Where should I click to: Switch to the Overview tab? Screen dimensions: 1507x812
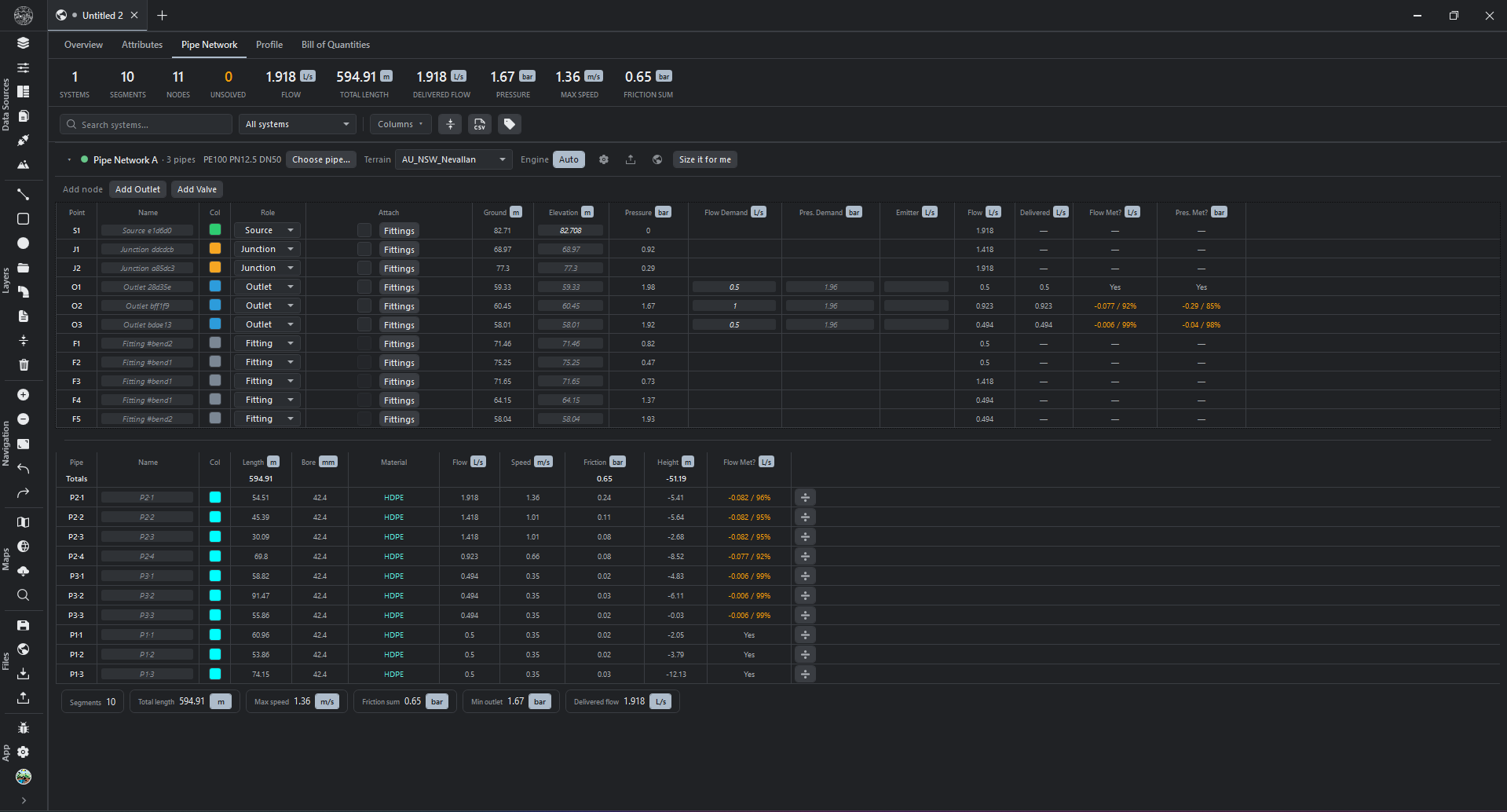click(83, 45)
